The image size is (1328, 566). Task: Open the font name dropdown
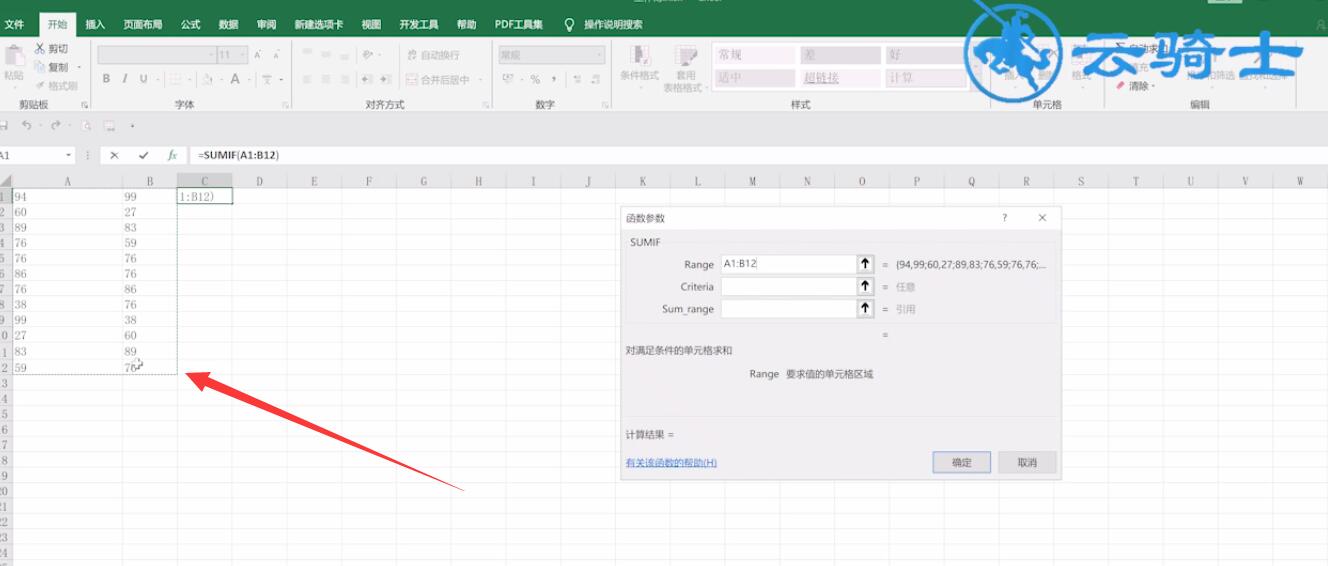(212, 55)
